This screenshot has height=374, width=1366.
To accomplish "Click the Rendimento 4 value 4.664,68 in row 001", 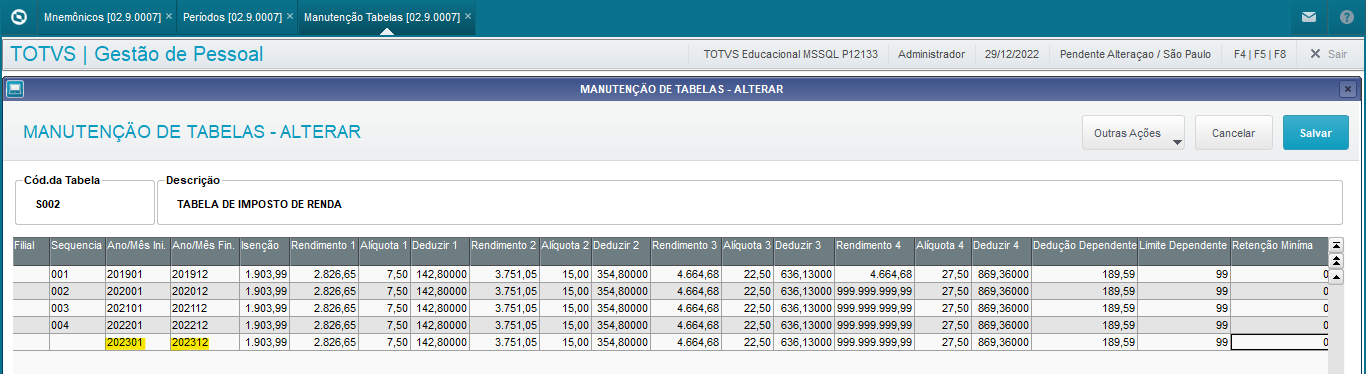I will 874,274.
